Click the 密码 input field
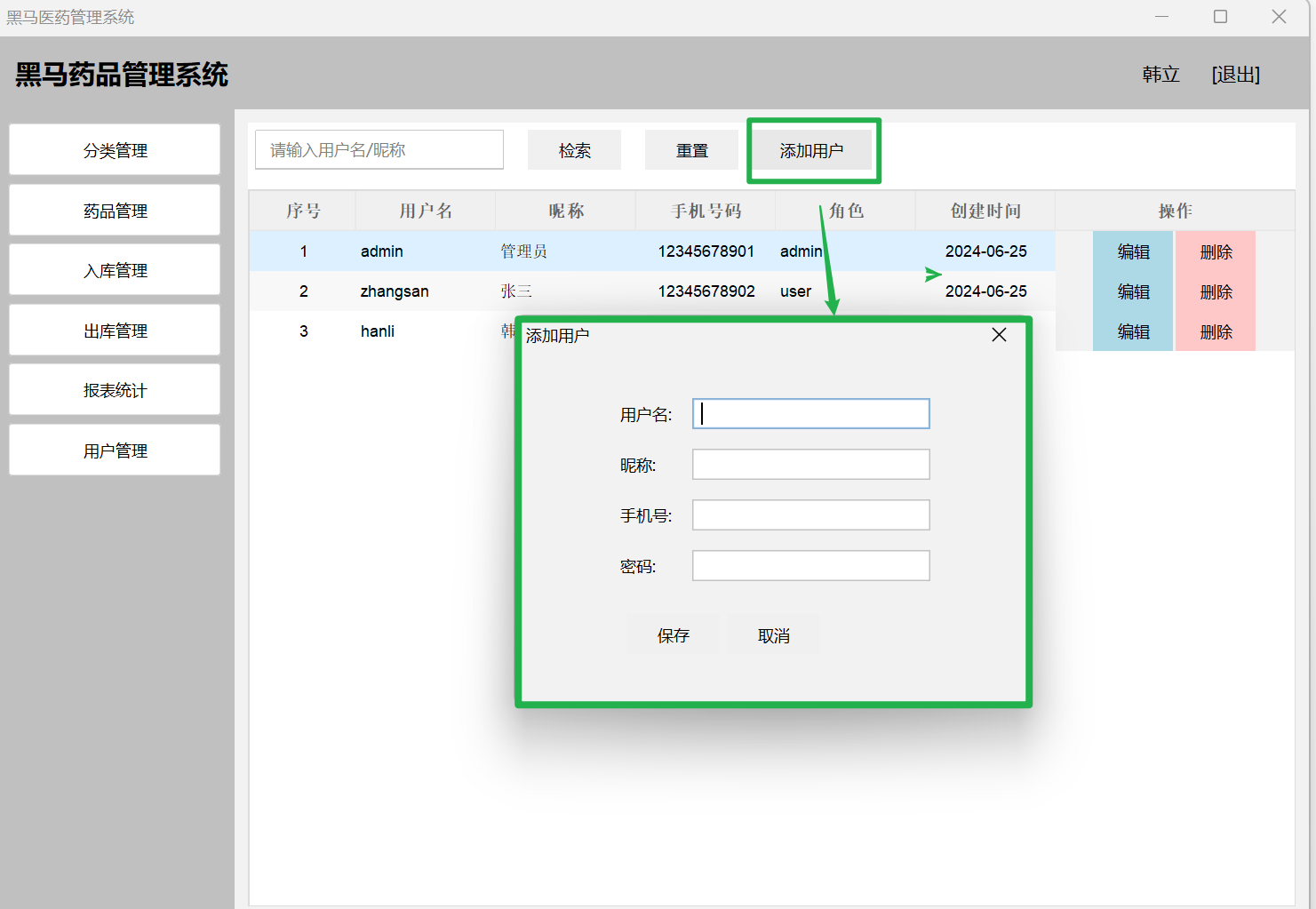 coord(810,566)
